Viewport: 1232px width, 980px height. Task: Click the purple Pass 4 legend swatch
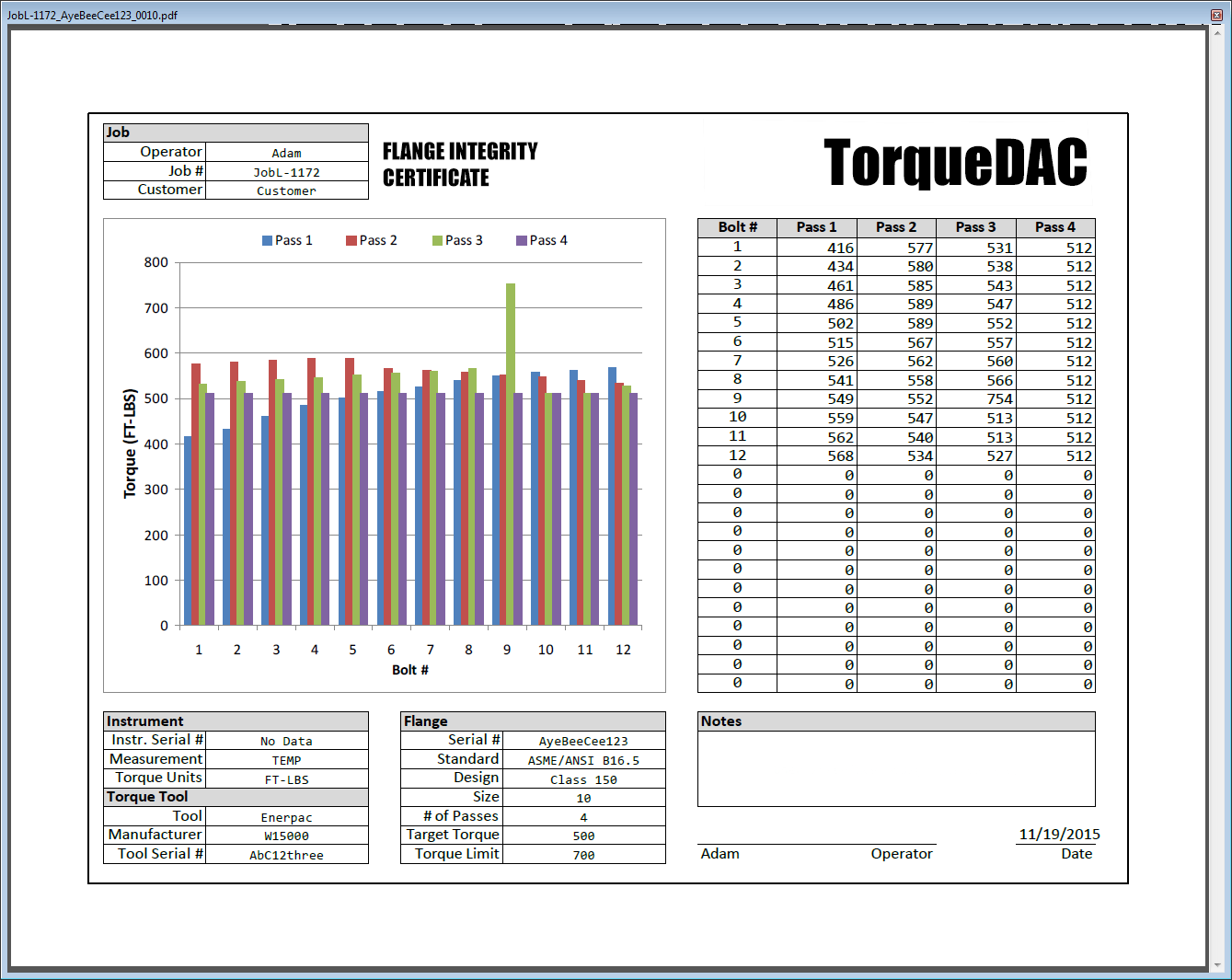pyautogui.click(x=522, y=241)
